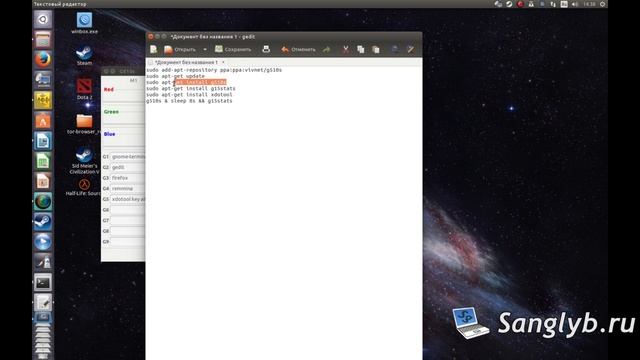Viewport: 640px width, 360px height.
Task: Paste with the clipboard icon
Action: coord(376,49)
